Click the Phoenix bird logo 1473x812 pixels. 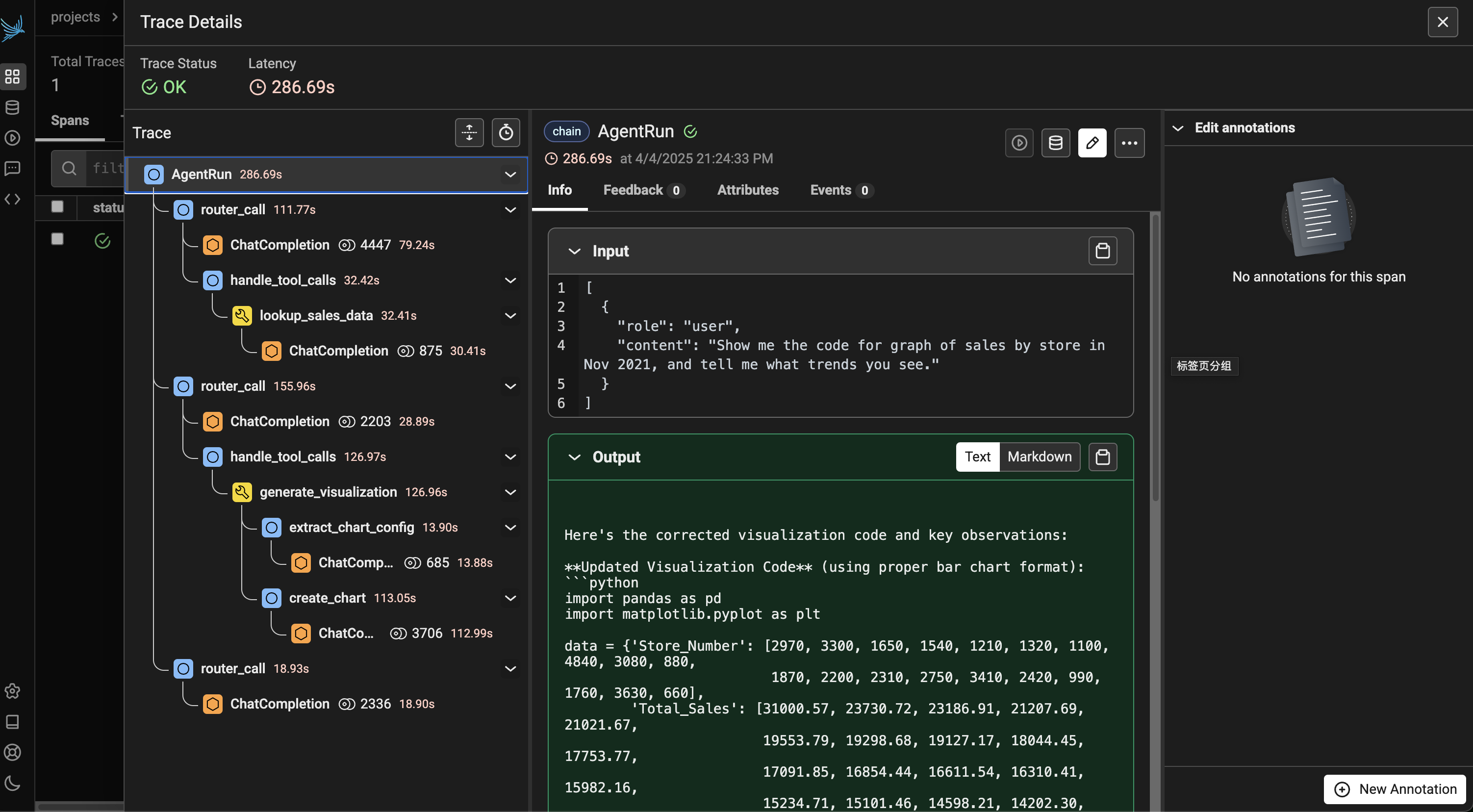point(13,27)
